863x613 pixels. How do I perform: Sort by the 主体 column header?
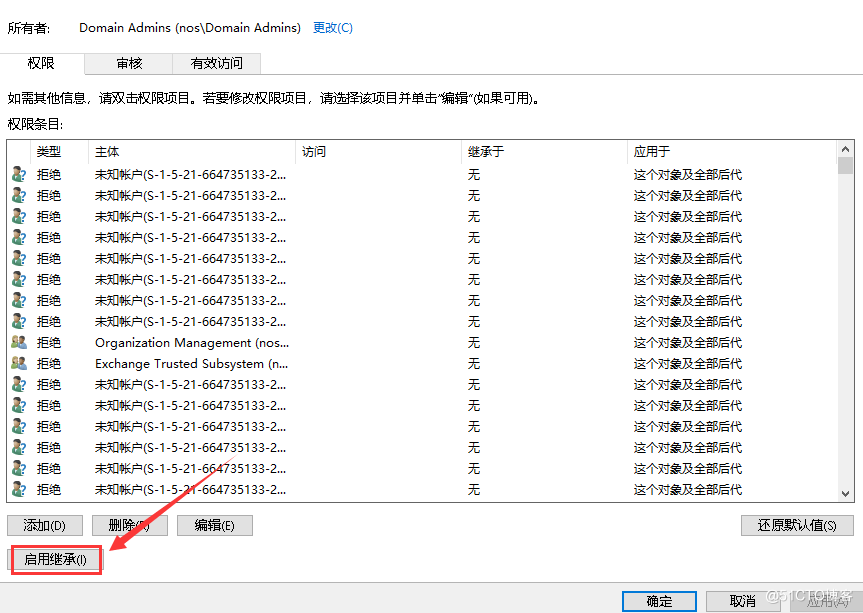click(192, 152)
